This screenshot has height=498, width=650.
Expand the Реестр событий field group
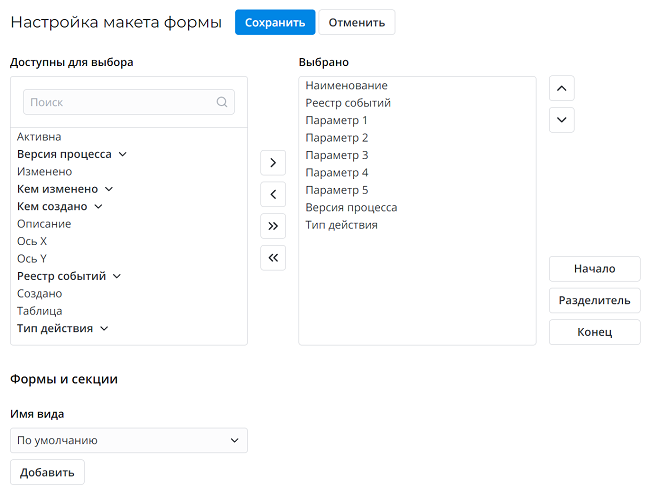tap(117, 276)
